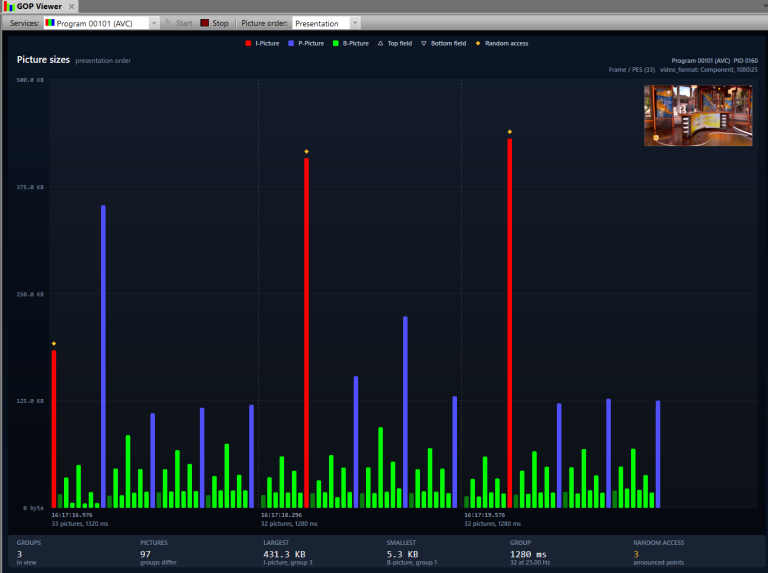Click the red I-picture bar of group 2
The image size is (768, 573).
307,333
